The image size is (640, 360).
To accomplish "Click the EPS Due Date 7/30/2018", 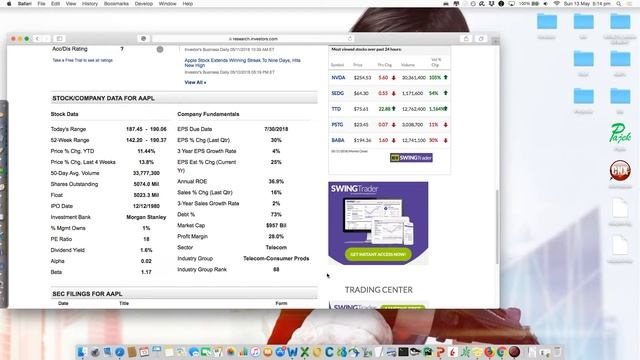I will 276,129.
